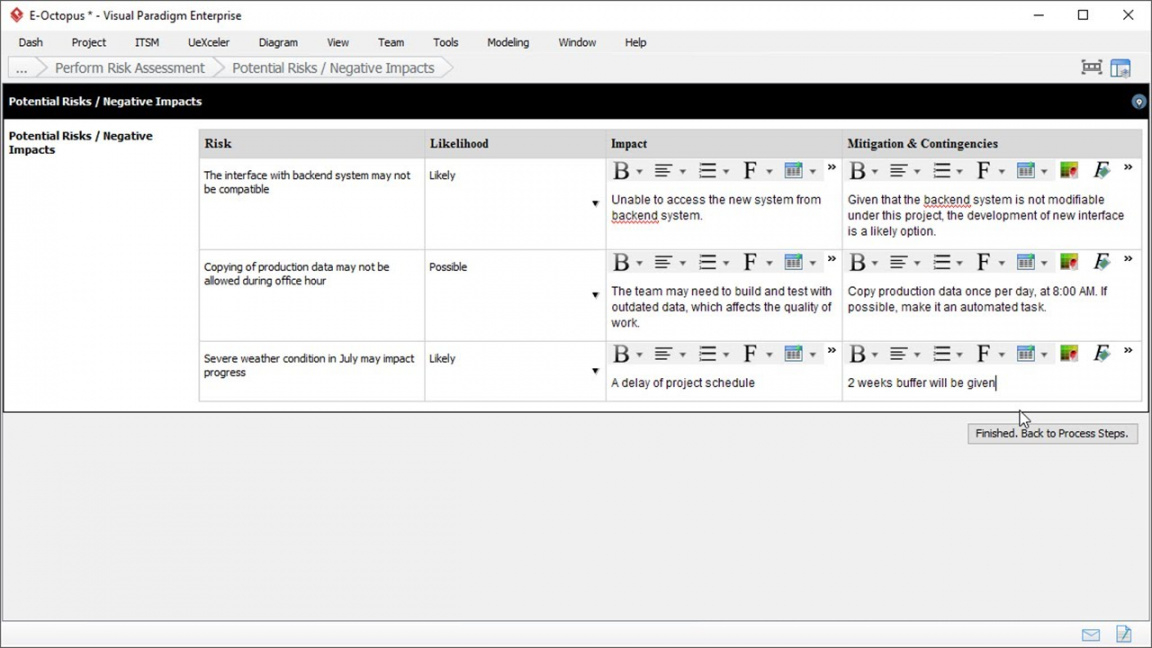Click the envelope icon in the status bar
Screen dimensions: 1152x648
pos(1091,635)
